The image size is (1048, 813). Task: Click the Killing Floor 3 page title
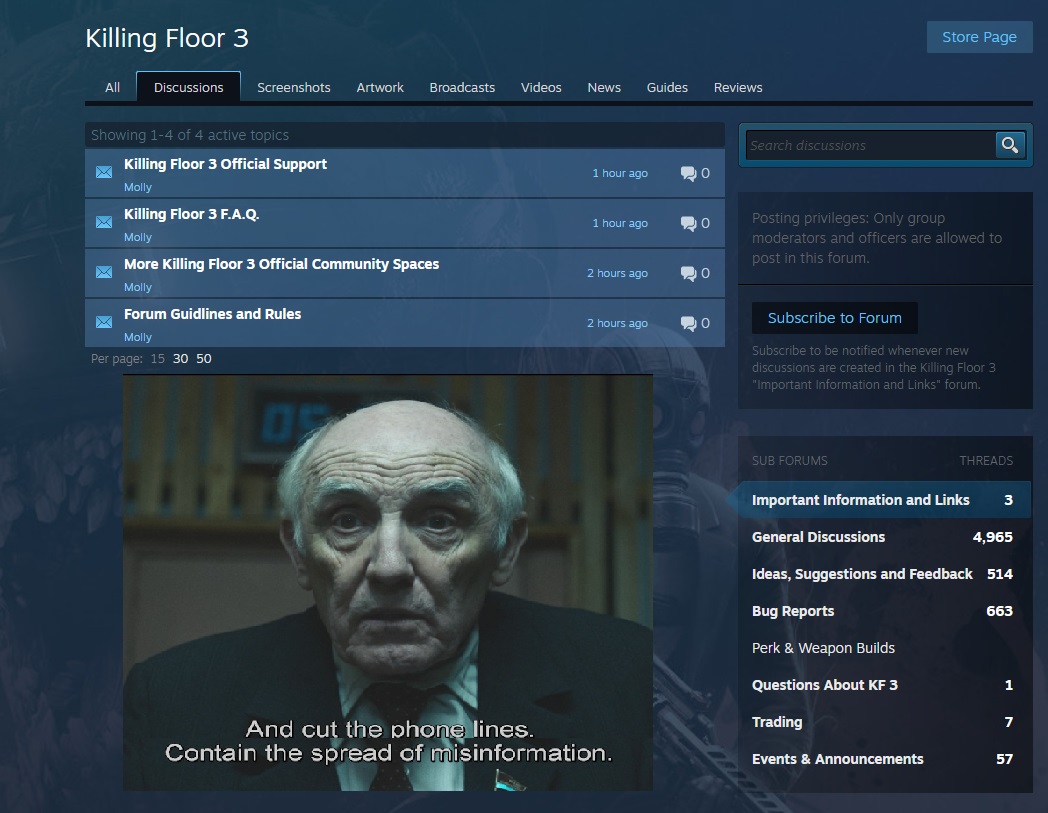(x=167, y=38)
